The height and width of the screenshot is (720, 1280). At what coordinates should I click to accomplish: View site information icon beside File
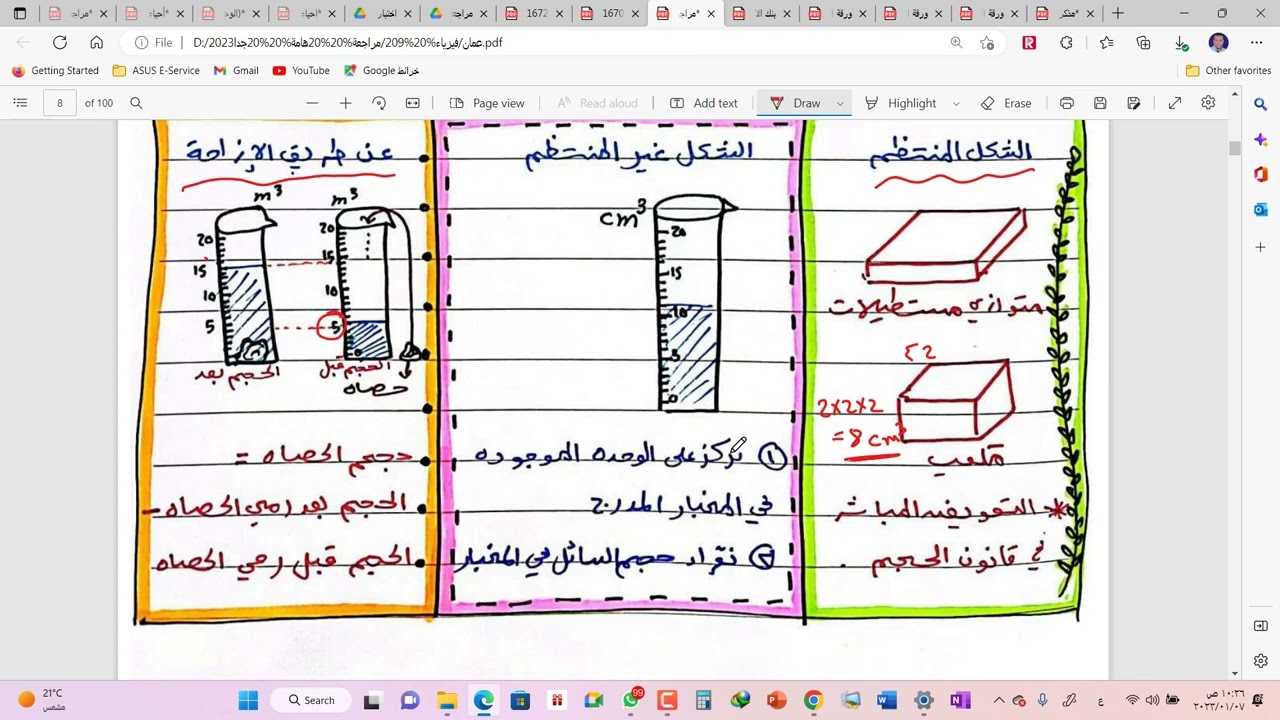[x=142, y=43]
